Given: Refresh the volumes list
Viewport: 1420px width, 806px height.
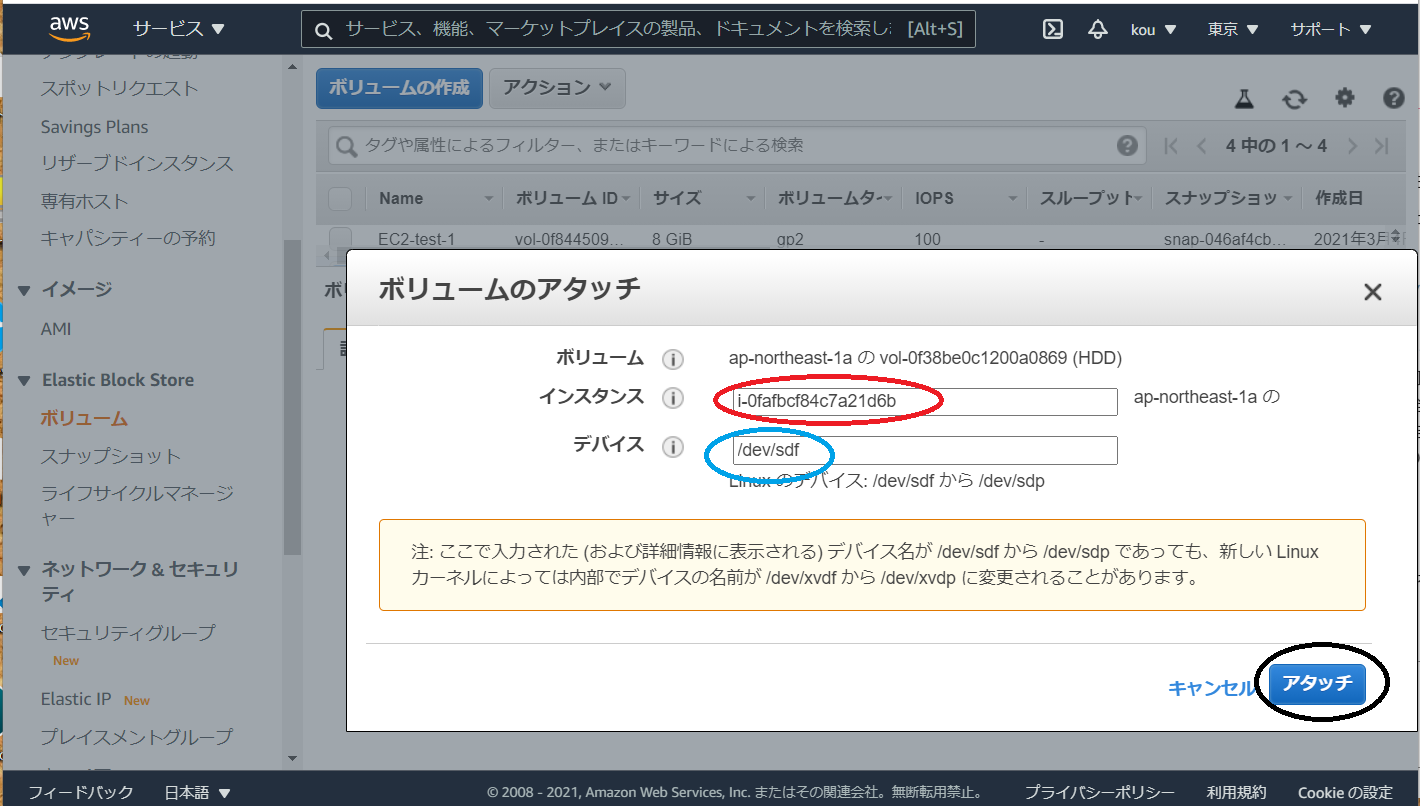Looking at the screenshot, I should point(1294,99).
